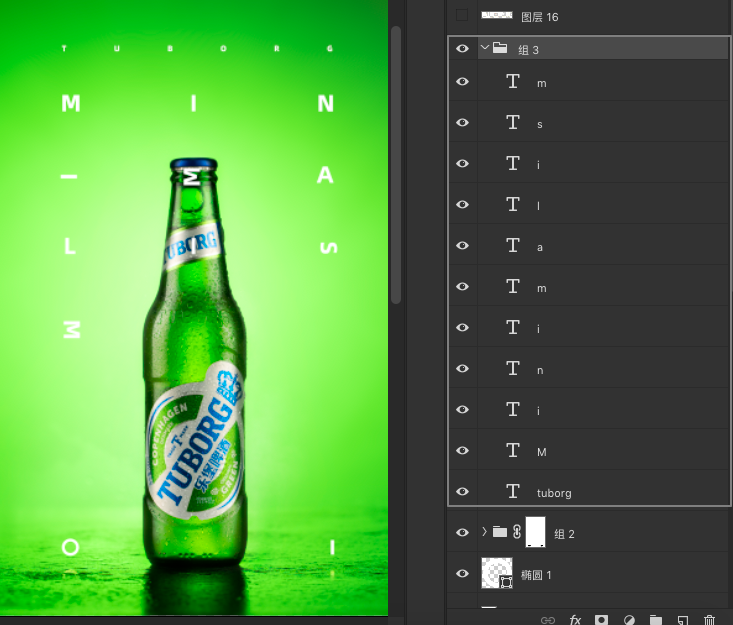
Task: Click the folder icon of 组 3
Action: click(x=500, y=48)
